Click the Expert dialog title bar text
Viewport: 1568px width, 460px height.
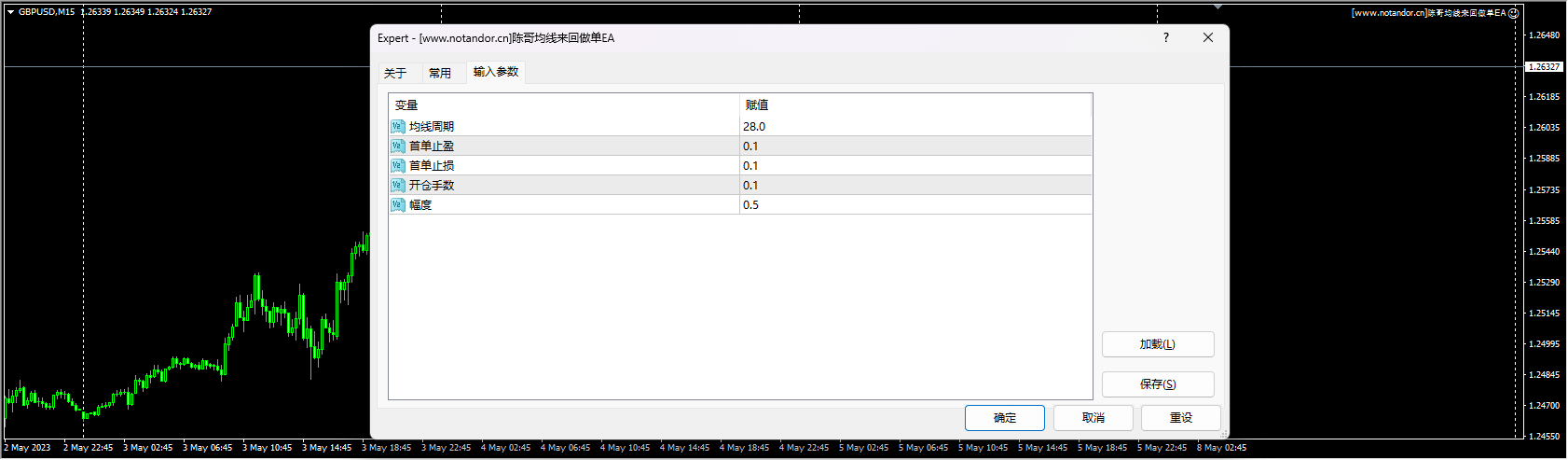[496, 38]
